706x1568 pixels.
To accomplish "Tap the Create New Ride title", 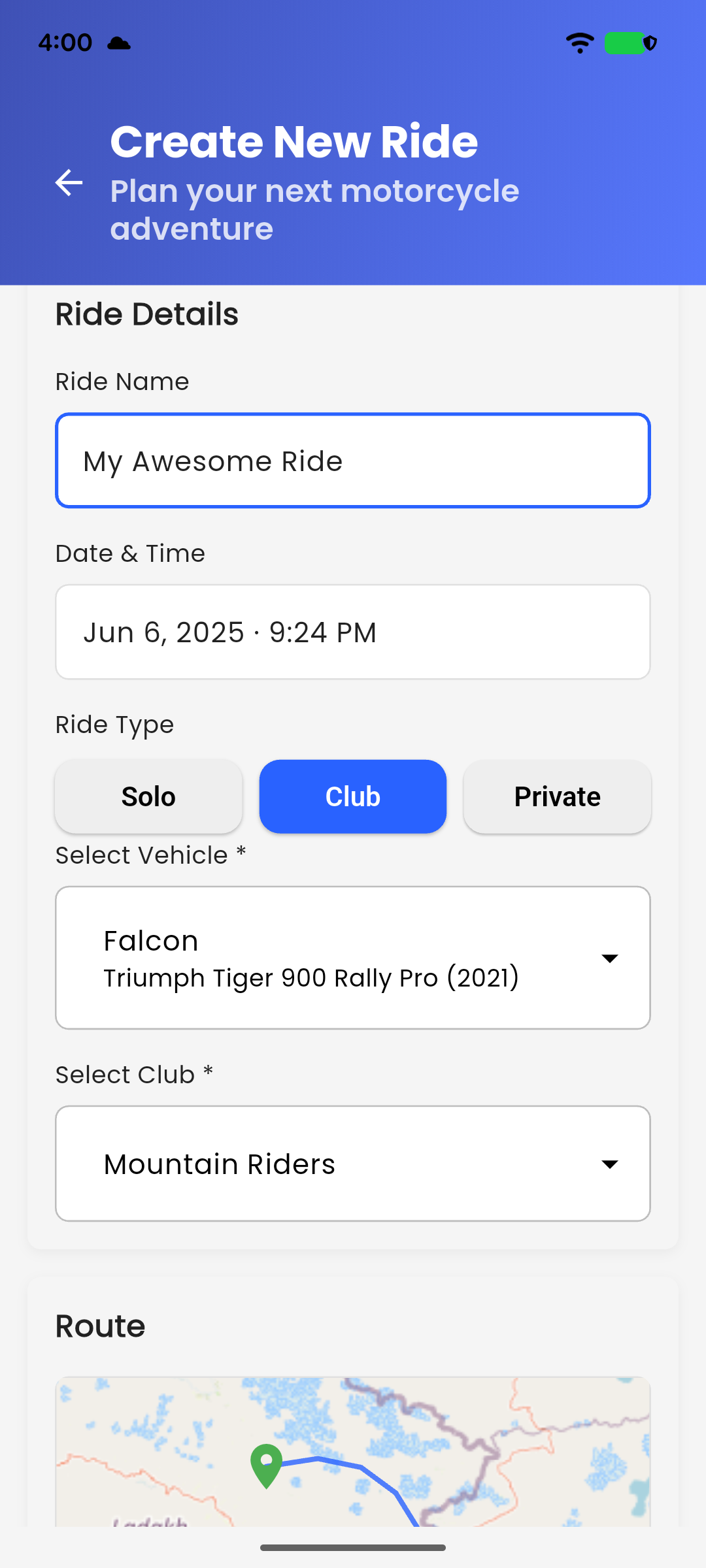I will 294,142.
